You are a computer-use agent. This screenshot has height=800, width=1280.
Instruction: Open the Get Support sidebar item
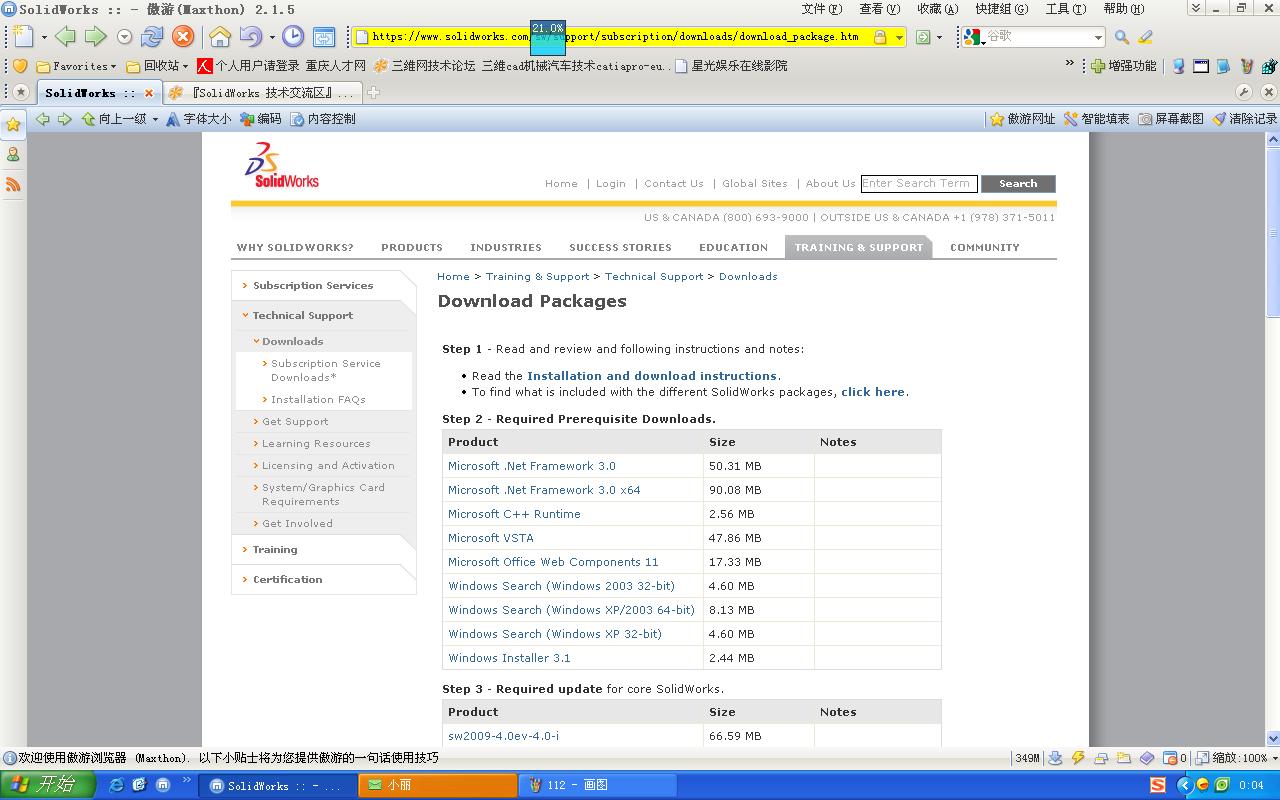(295, 422)
